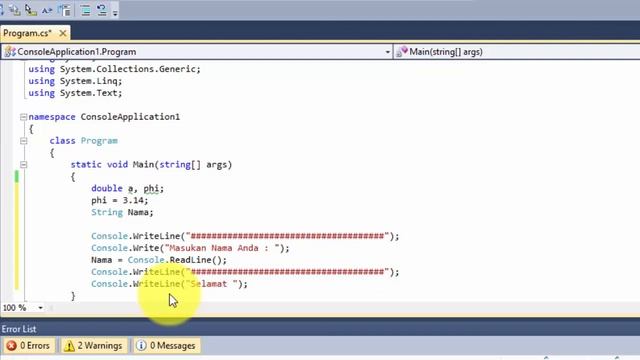The image size is (640, 360).
Task: Click the red error icon in Error List
Action: point(11,346)
